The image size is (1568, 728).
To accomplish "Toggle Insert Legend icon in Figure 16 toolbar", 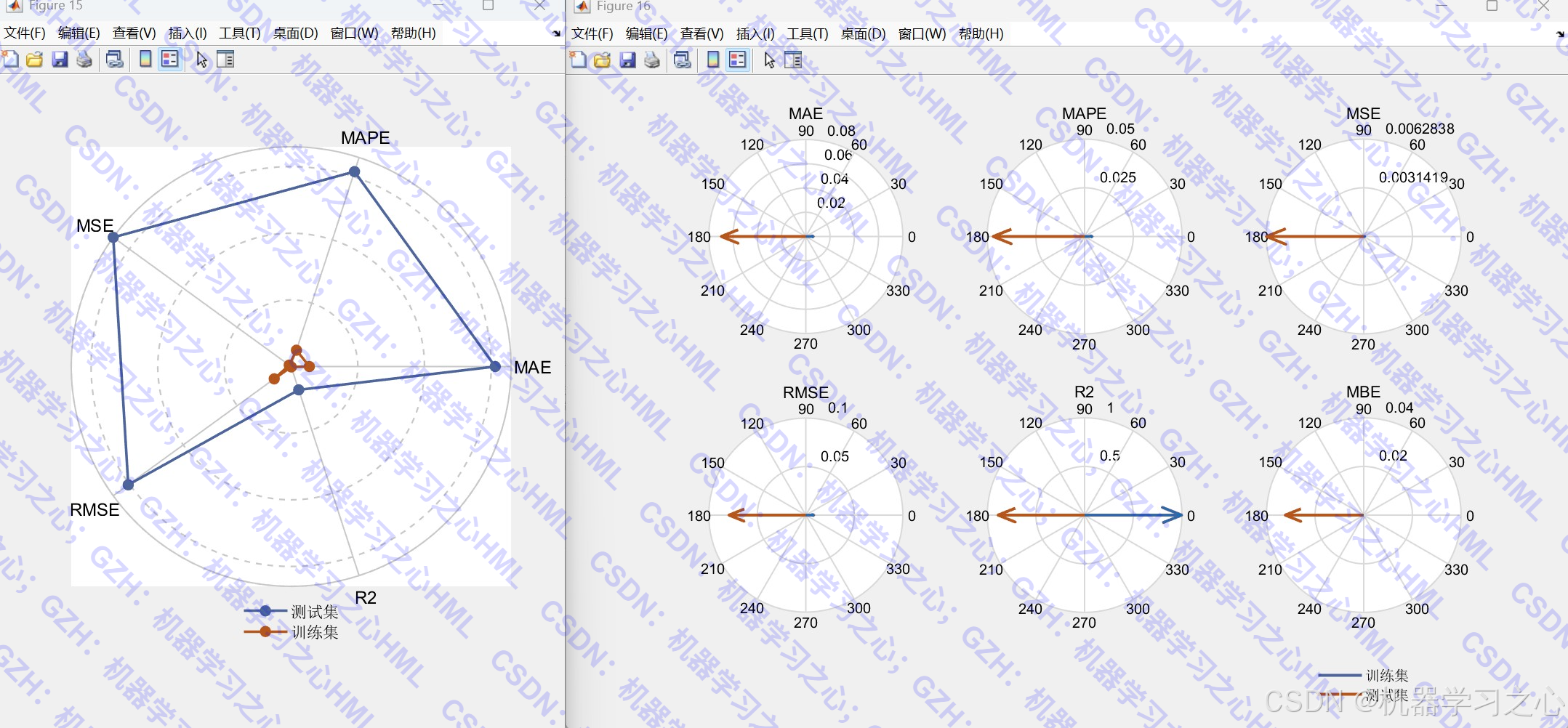I will click(738, 60).
